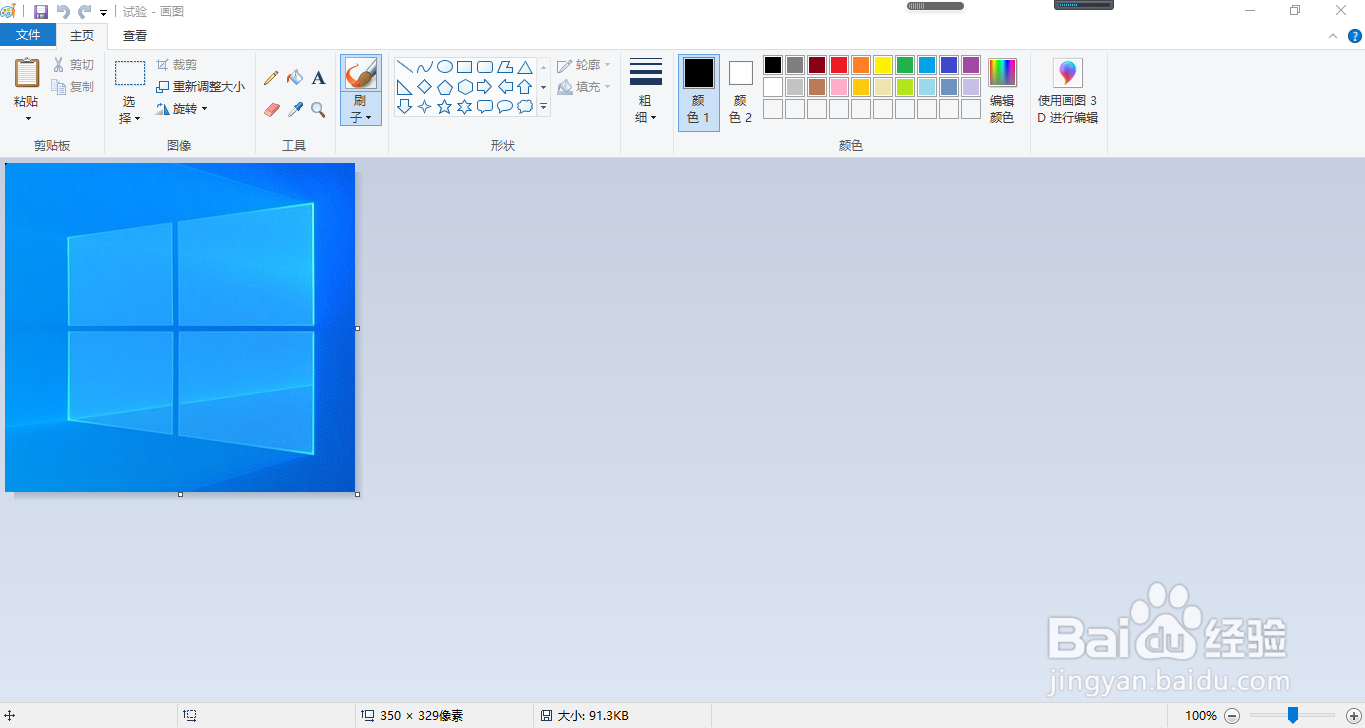
Task: Open the File (文件) menu
Action: pyautogui.click(x=28, y=35)
